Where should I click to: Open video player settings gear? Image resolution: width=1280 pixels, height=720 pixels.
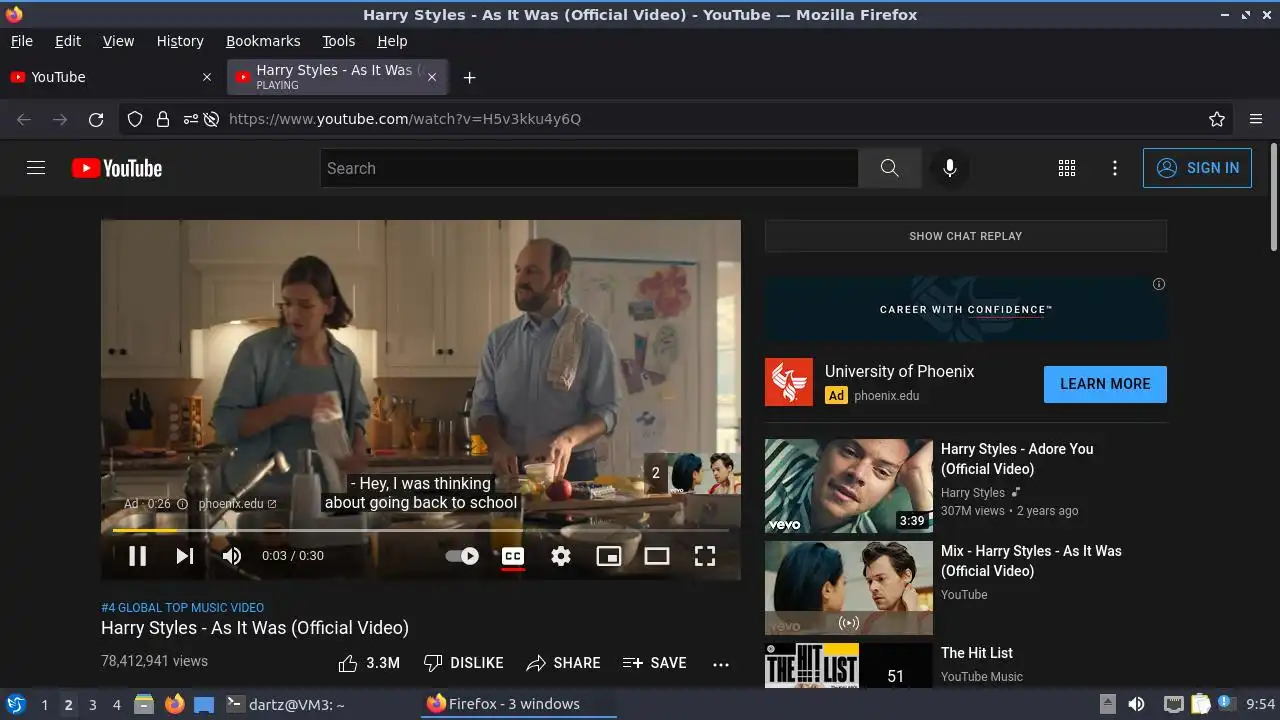click(561, 556)
